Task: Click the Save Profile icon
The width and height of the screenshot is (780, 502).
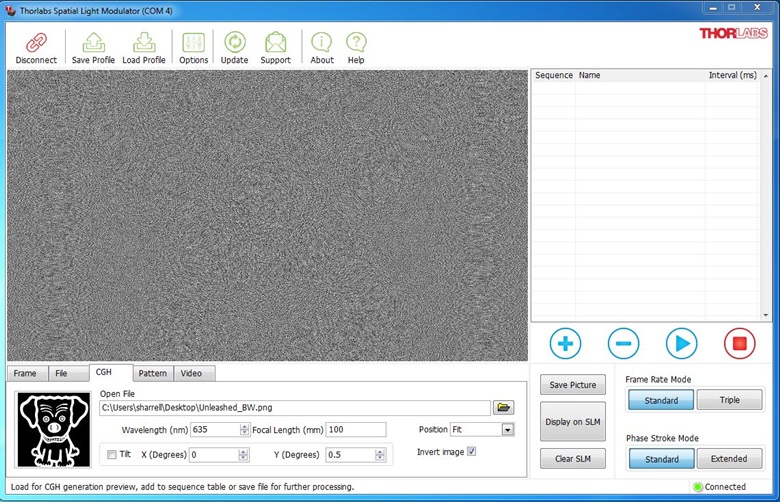Action: pyautogui.click(x=94, y=43)
